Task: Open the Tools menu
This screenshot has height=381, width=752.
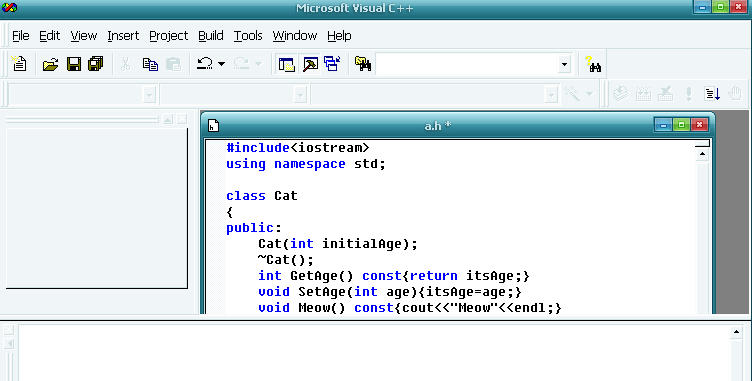Action: (248, 36)
